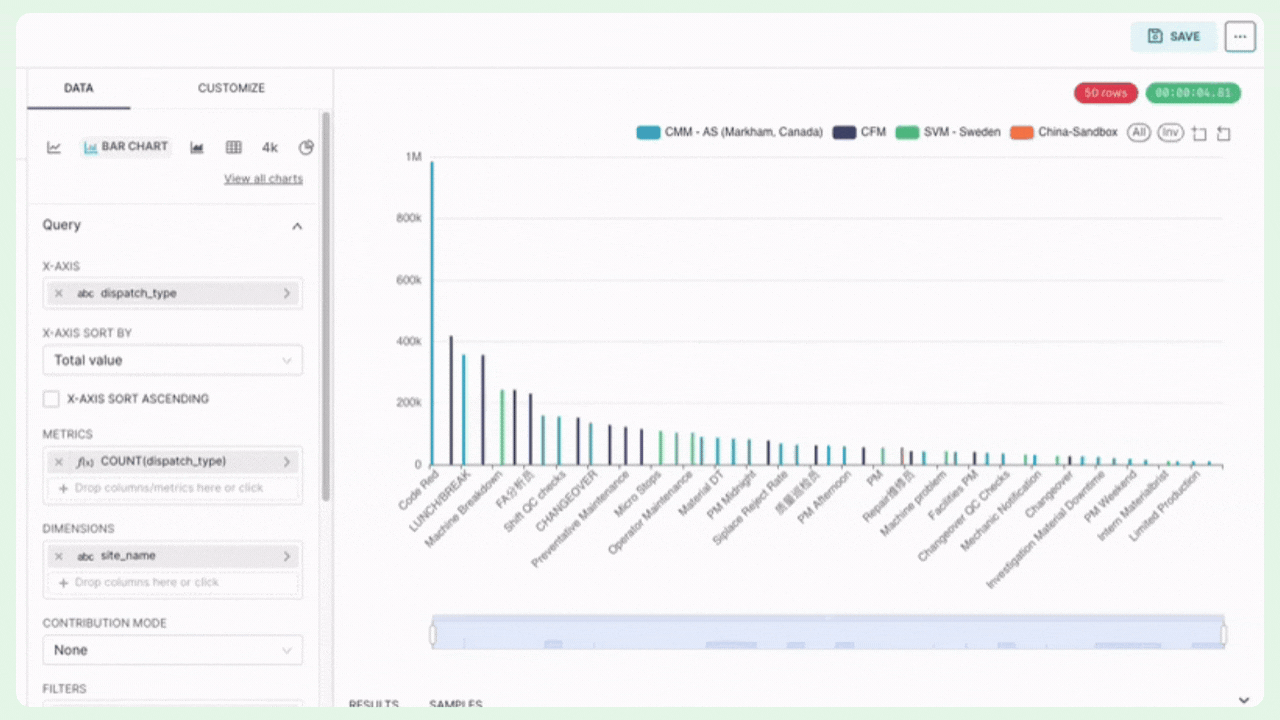Image resolution: width=1280 pixels, height=720 pixels.
Task: Click the Limited Production axis label
Action: point(1167,507)
